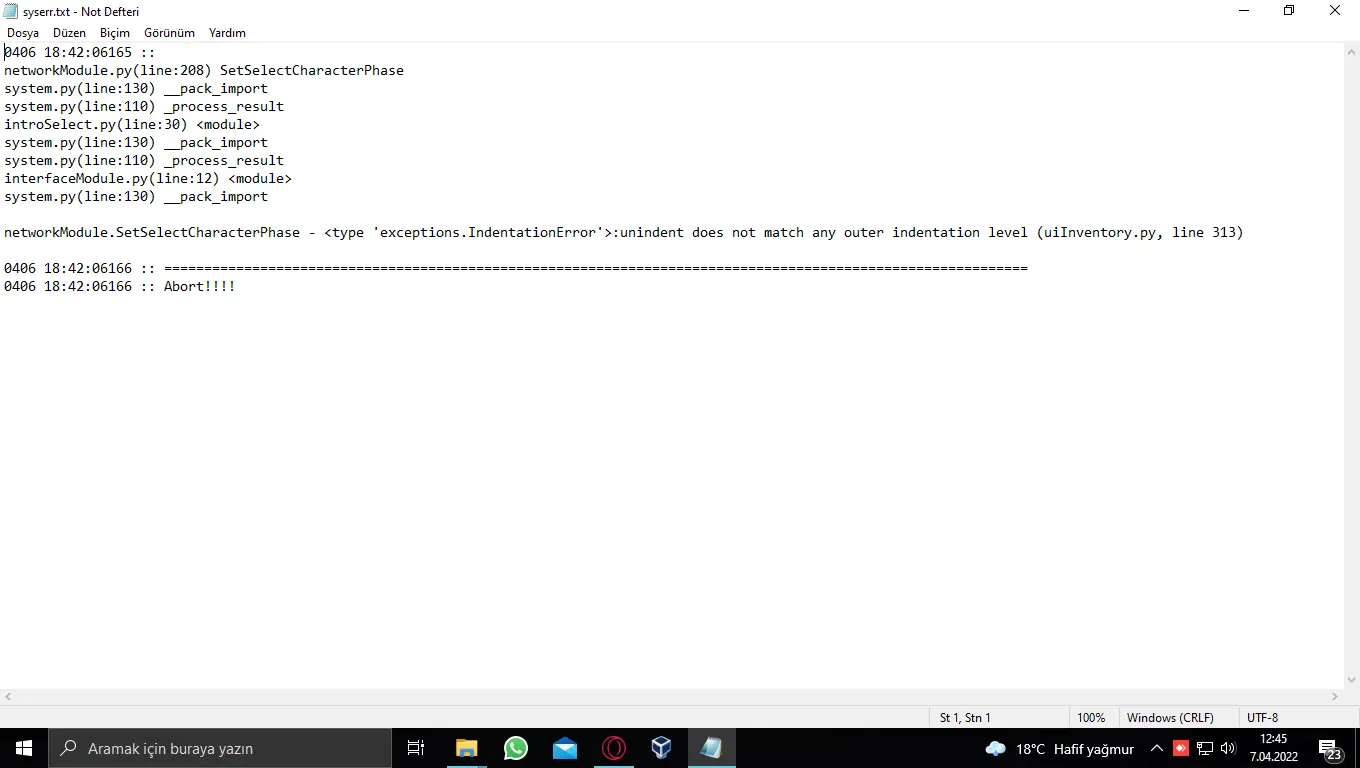Click the speaker icon in system tray
This screenshot has height=768, width=1360.
tap(1228, 748)
